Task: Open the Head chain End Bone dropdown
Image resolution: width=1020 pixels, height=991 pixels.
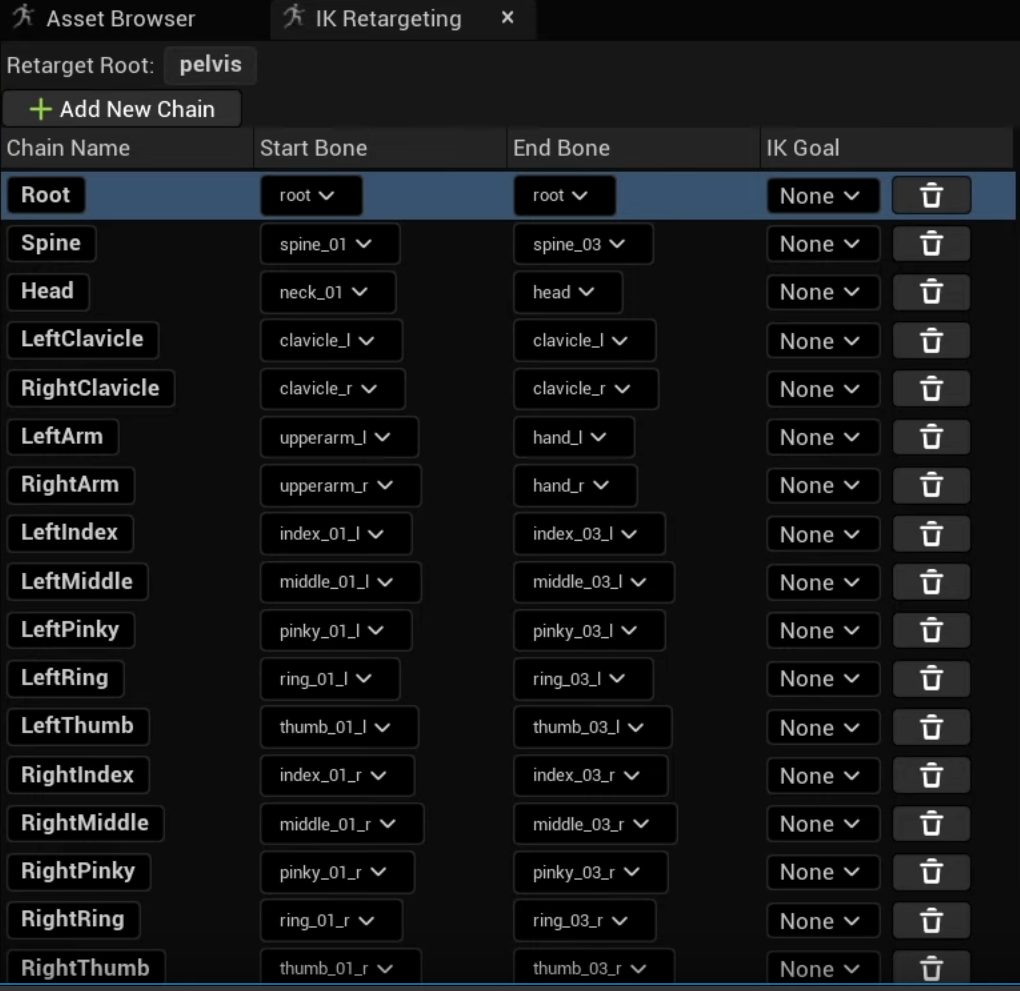Action: 567,292
